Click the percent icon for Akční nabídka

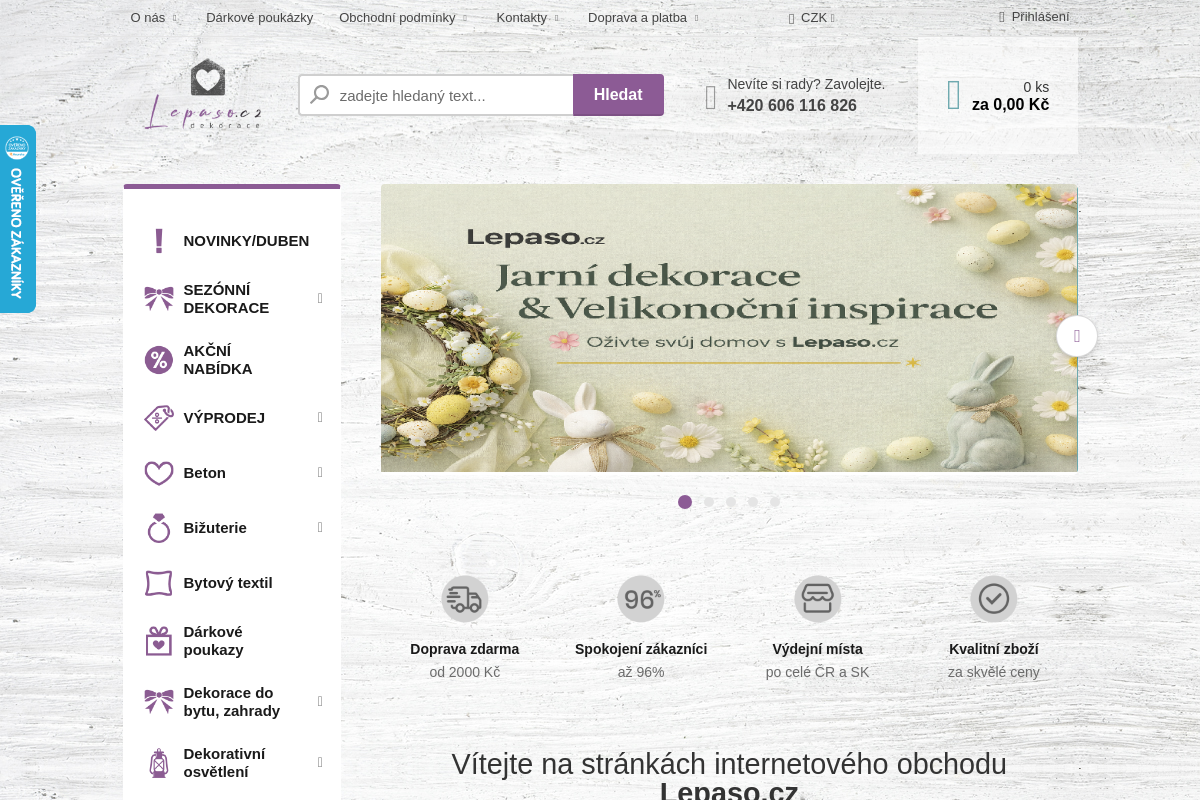click(159, 360)
